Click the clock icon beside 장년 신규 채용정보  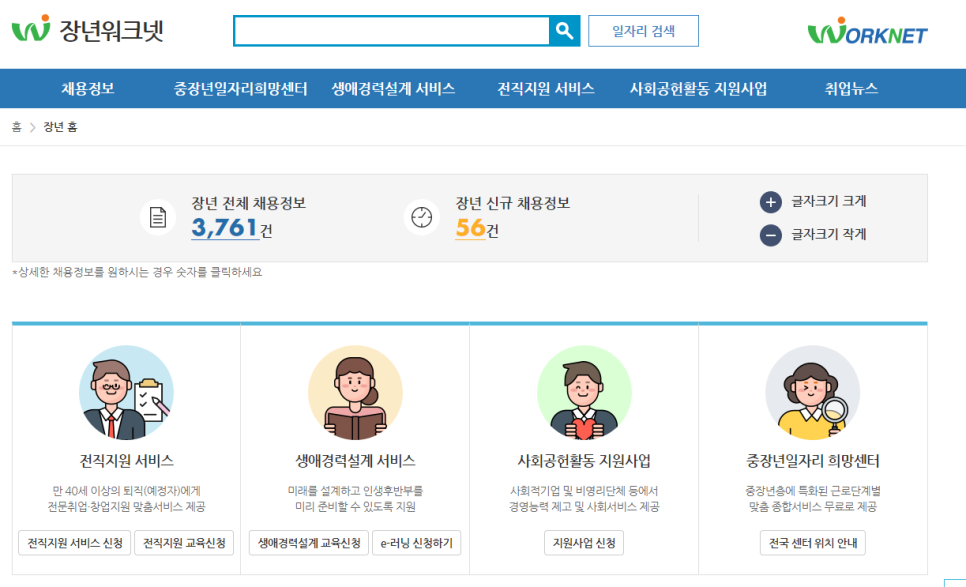pos(422,217)
